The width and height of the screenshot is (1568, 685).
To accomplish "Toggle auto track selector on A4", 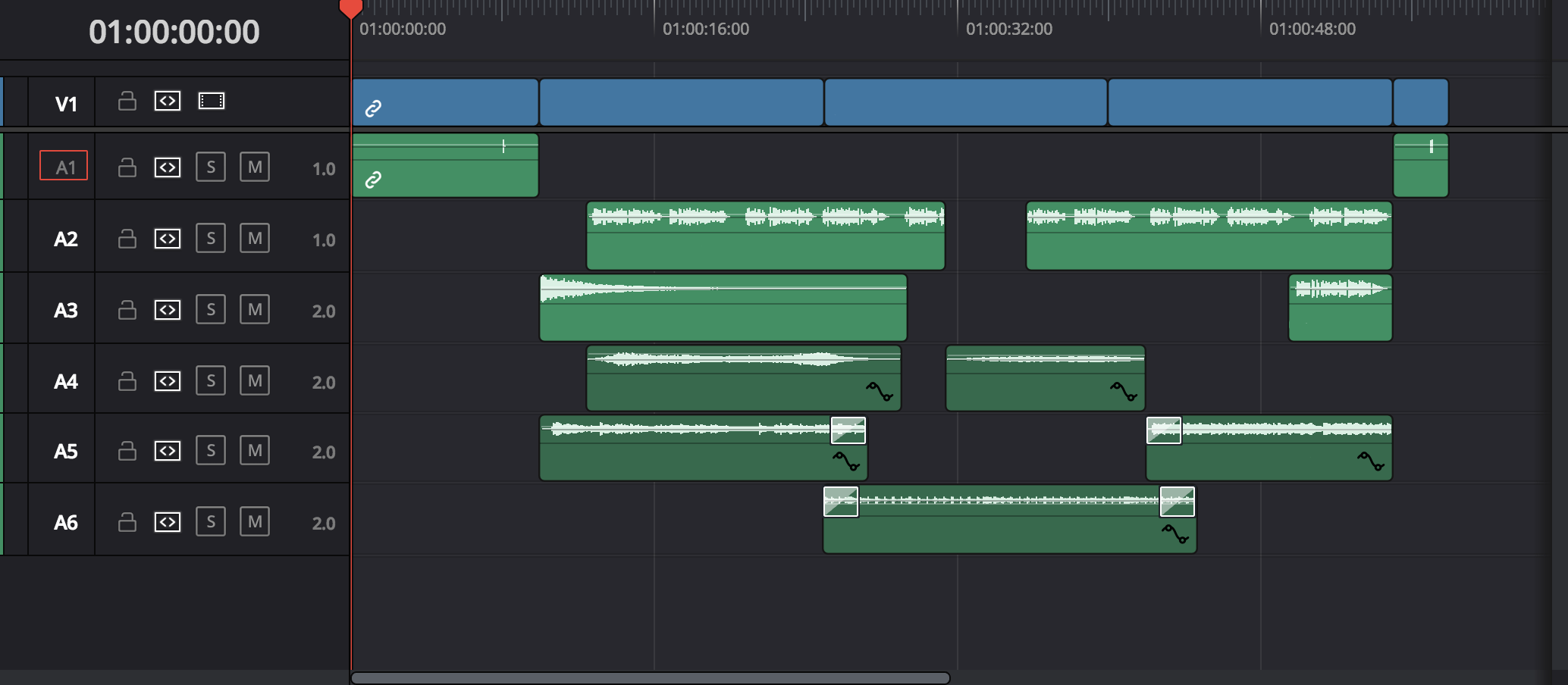I will pos(168,381).
